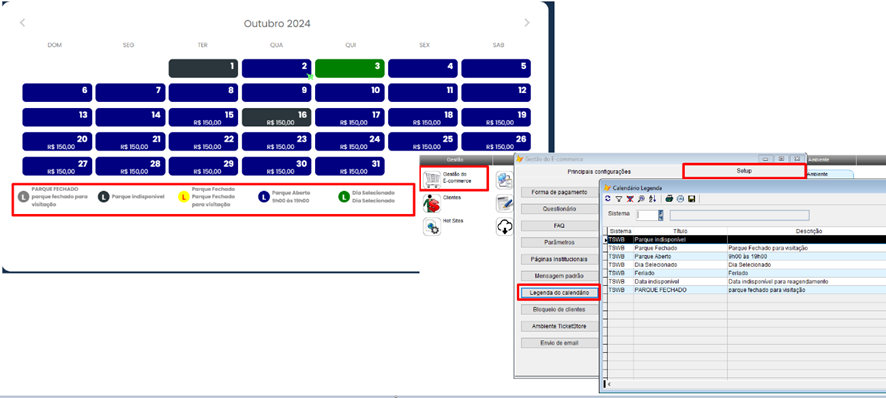Click the clear filter icon in toolbar
Image resolution: width=886 pixels, height=398 pixels.
pyautogui.click(x=630, y=198)
